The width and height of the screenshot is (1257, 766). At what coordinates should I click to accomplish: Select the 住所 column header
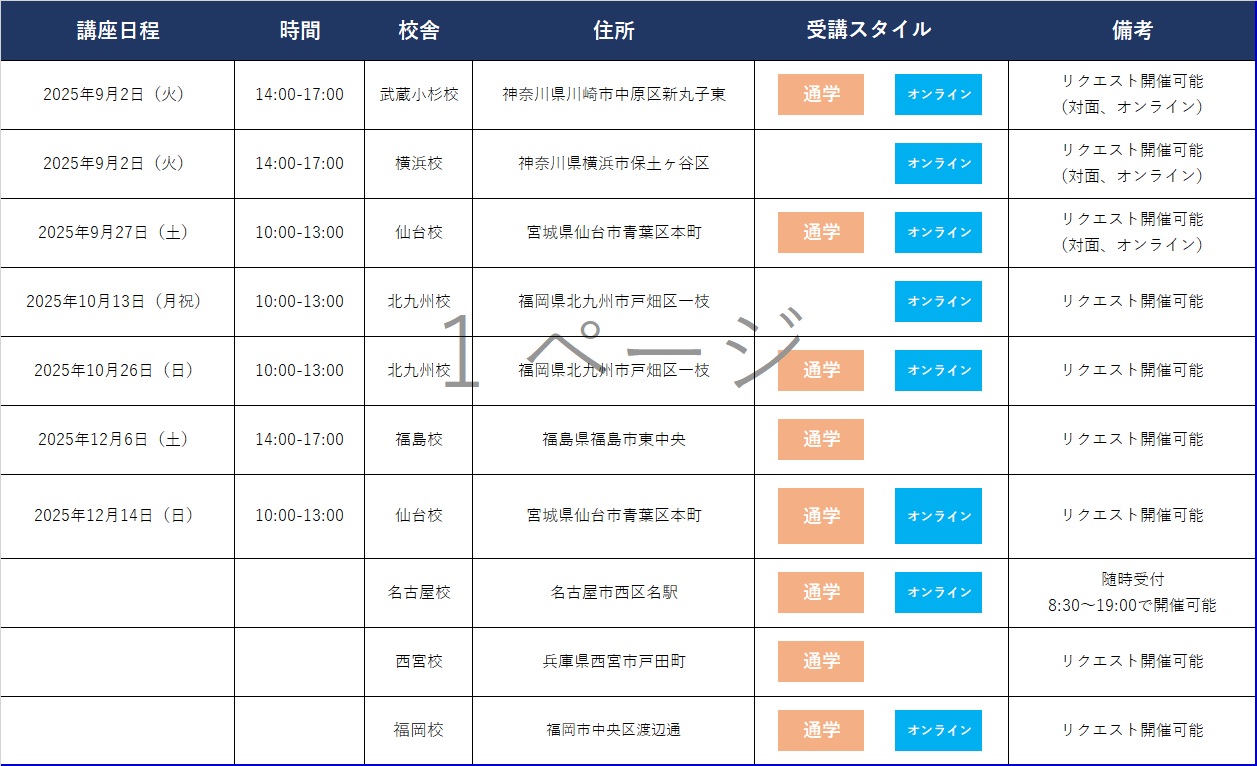(x=614, y=31)
